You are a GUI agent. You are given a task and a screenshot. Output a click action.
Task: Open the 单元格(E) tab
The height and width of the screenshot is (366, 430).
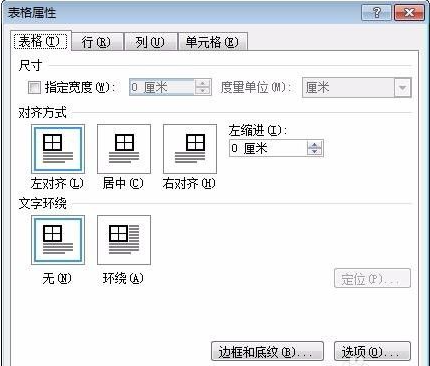point(213,42)
